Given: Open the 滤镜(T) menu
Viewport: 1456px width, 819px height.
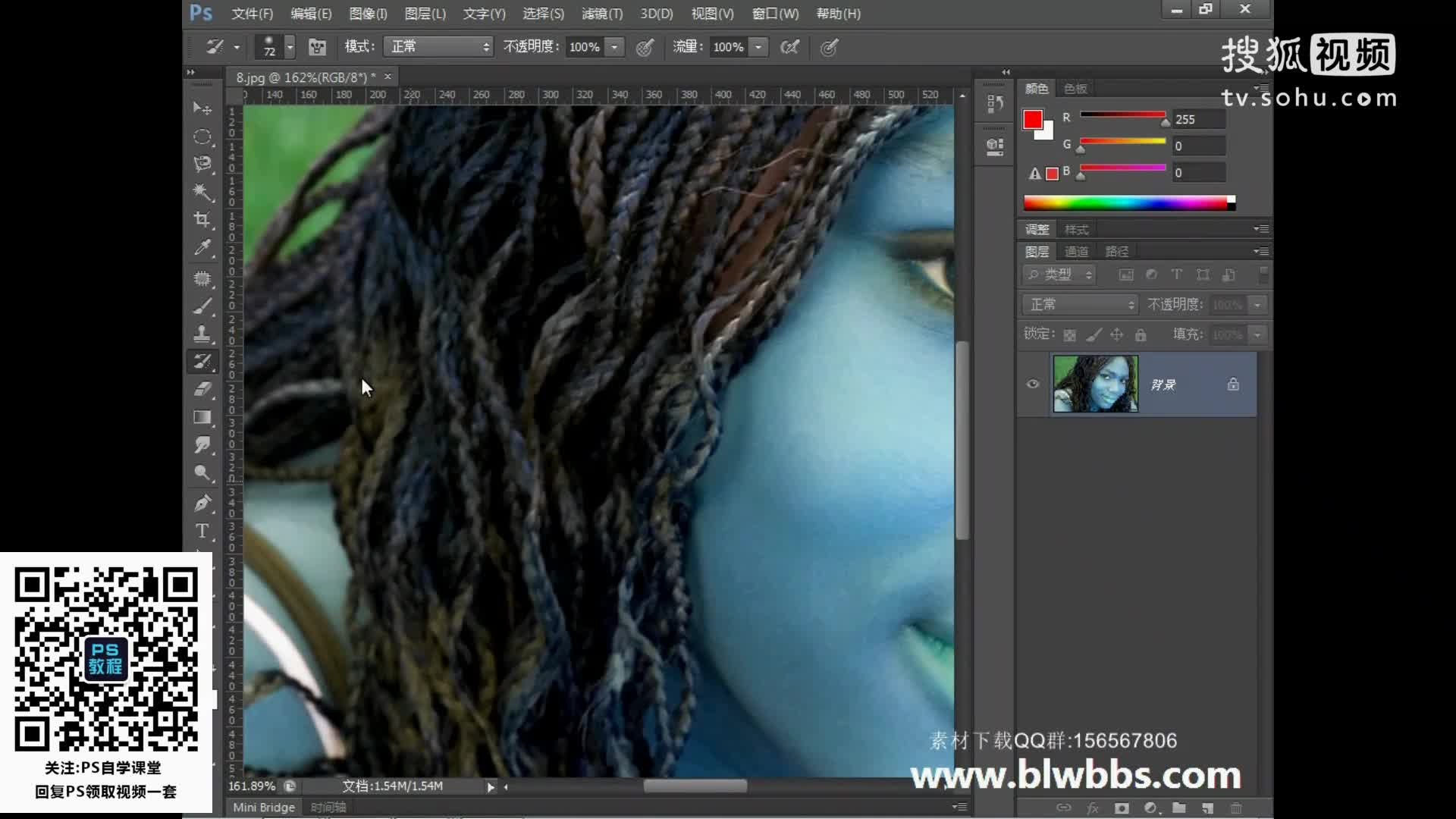Looking at the screenshot, I should point(601,14).
